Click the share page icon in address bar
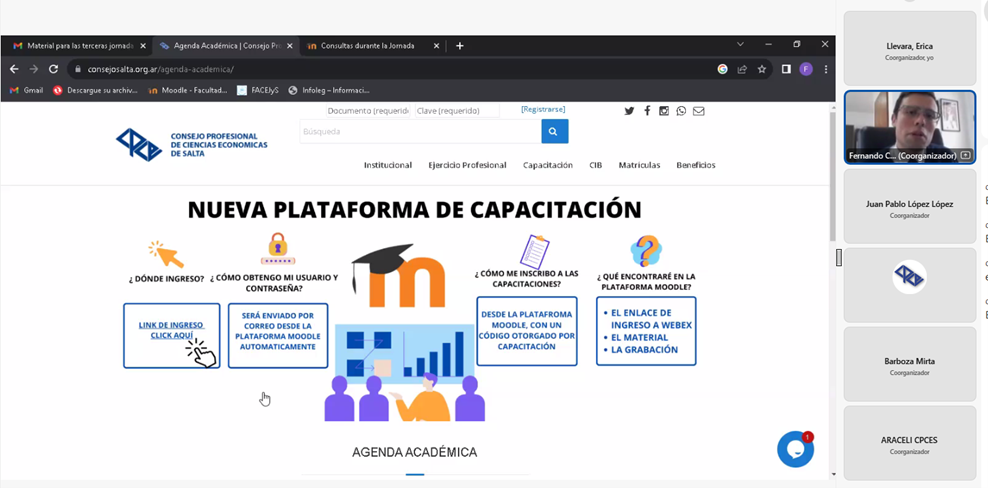988x488 pixels. coord(742,69)
